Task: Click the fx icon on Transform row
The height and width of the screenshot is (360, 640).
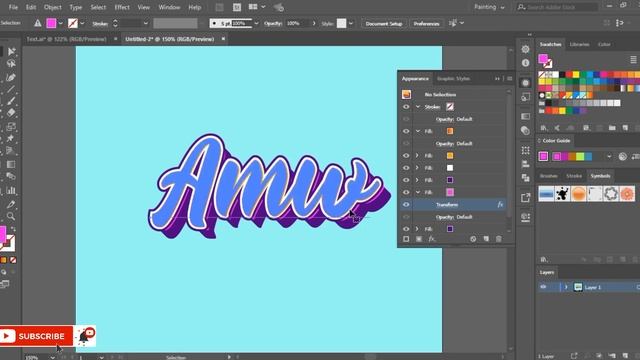Action: click(500, 204)
